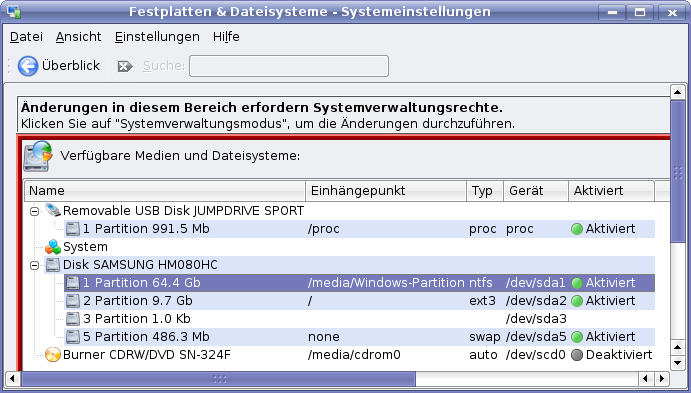The image size is (691, 393).
Task: Click the colorful System cubes icon
Action: tap(53, 247)
